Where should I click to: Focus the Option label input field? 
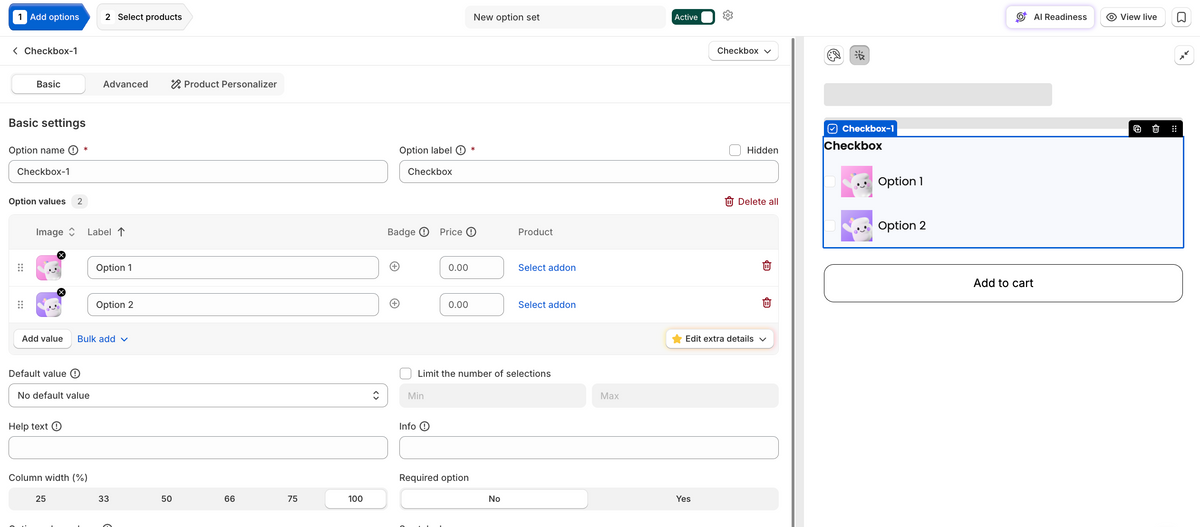(x=589, y=172)
